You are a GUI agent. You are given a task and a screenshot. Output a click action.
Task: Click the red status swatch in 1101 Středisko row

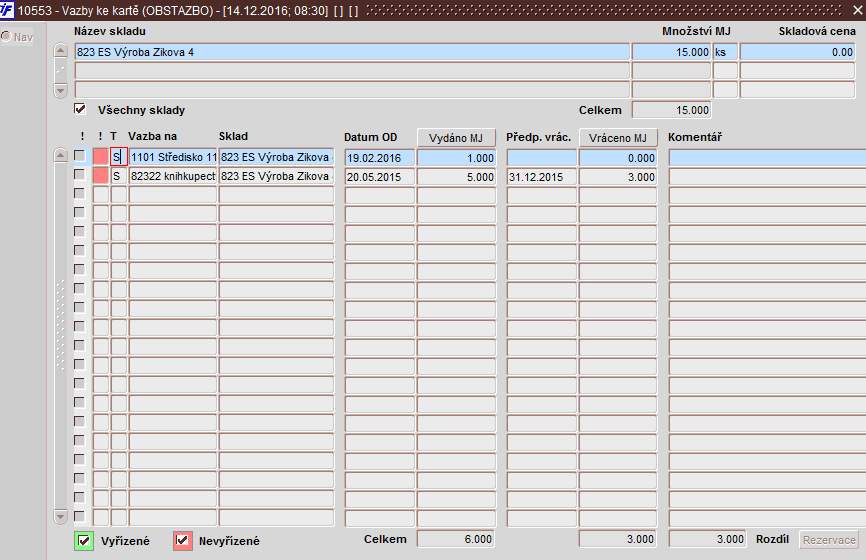pyautogui.click(x=101, y=157)
